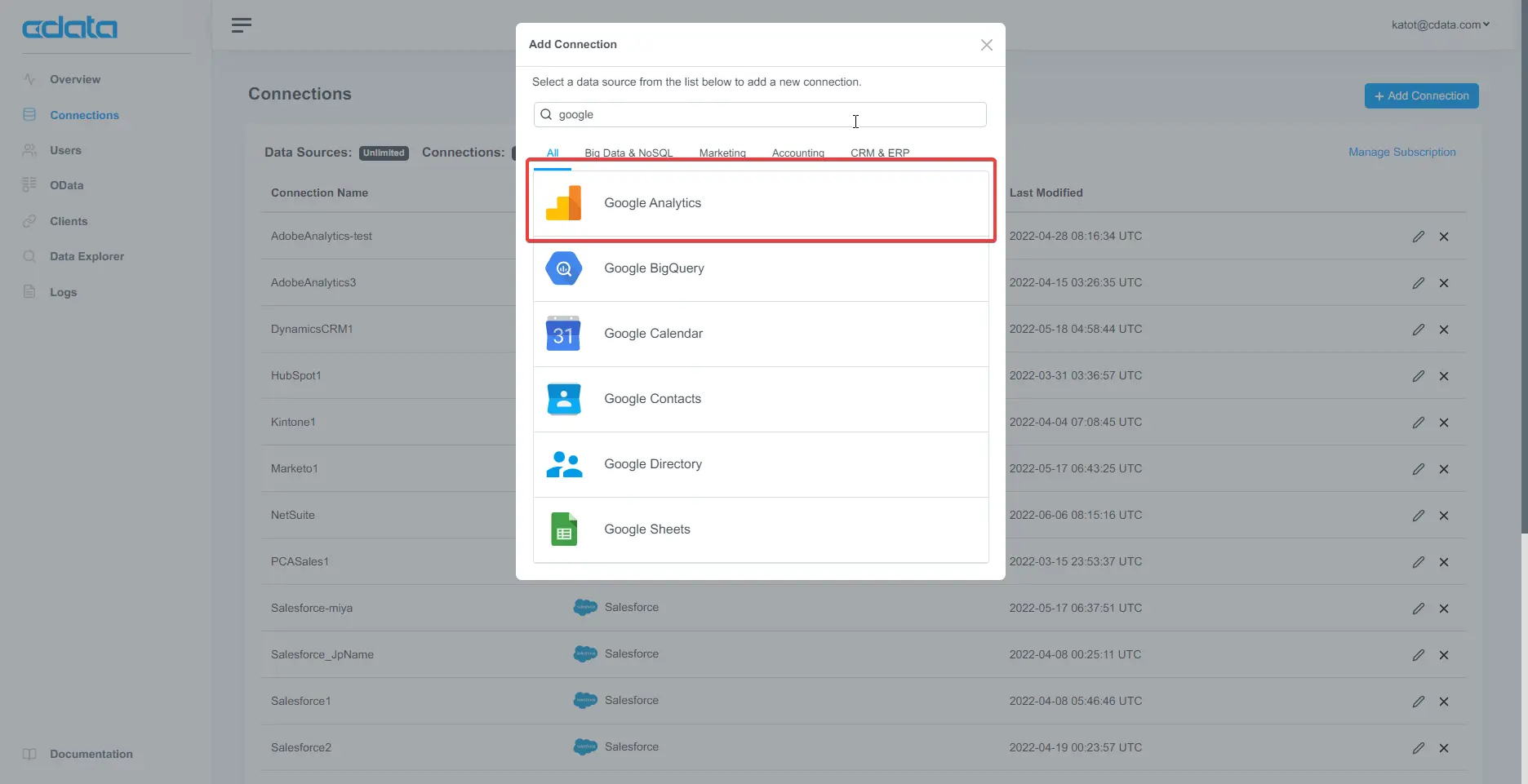Click the Salesforce type in Salesforce-miya row

(632, 607)
